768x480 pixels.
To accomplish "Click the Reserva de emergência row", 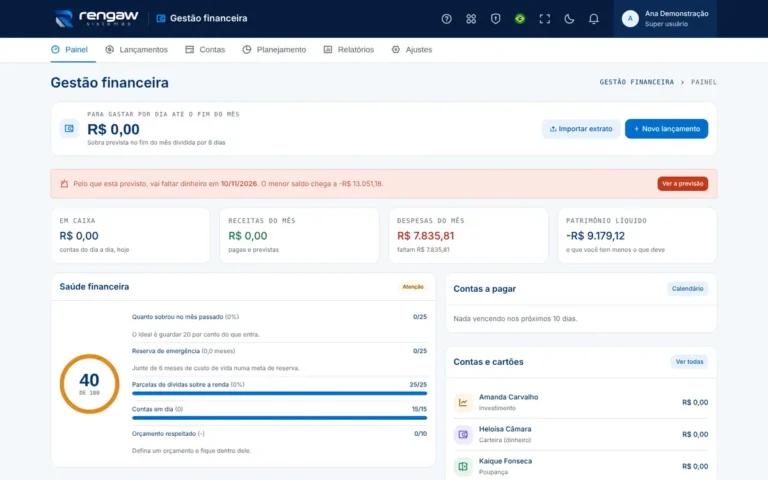I will (279, 359).
